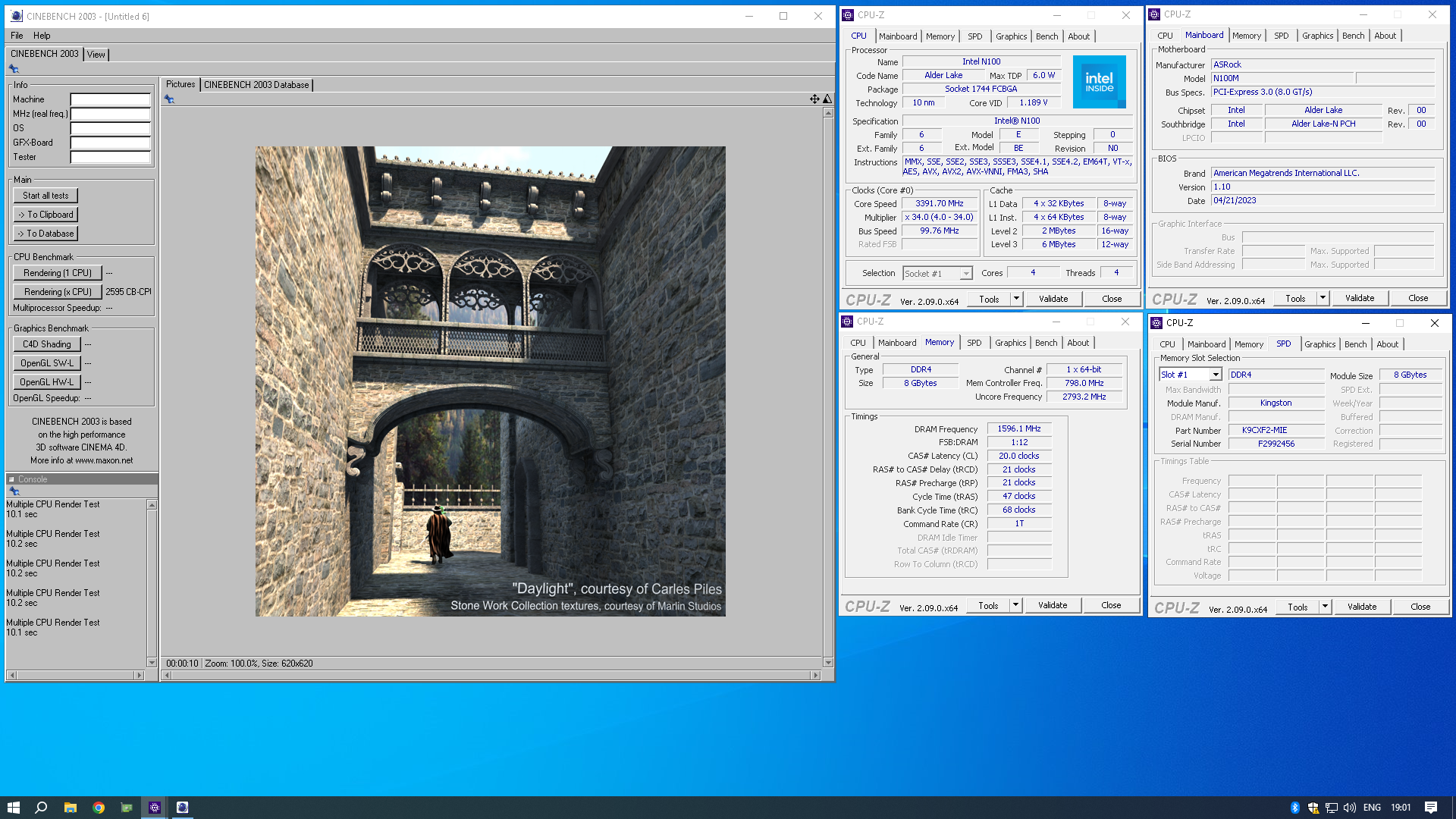This screenshot has height=819, width=1456.
Task: Switch to CINEBENCH via its taskbar icon
Action: [183, 808]
